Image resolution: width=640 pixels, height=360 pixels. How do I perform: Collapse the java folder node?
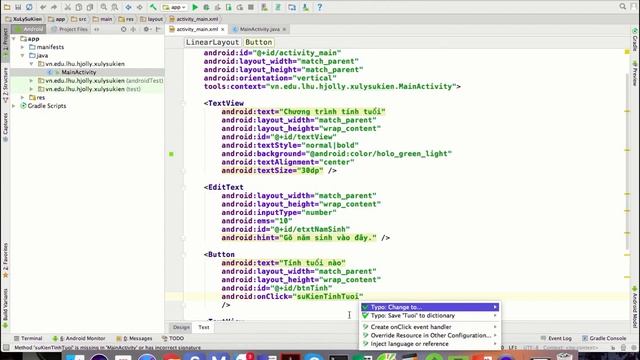[x=23, y=56]
